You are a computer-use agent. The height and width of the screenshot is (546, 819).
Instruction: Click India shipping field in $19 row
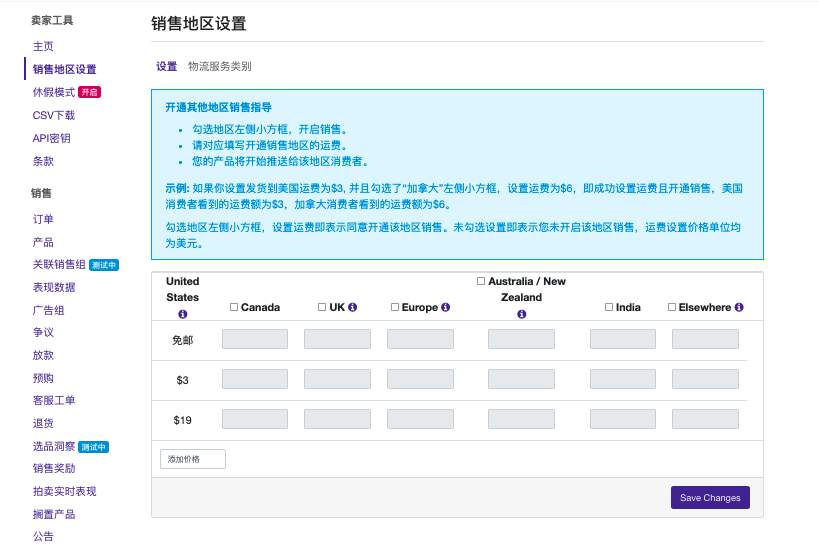coord(623,419)
